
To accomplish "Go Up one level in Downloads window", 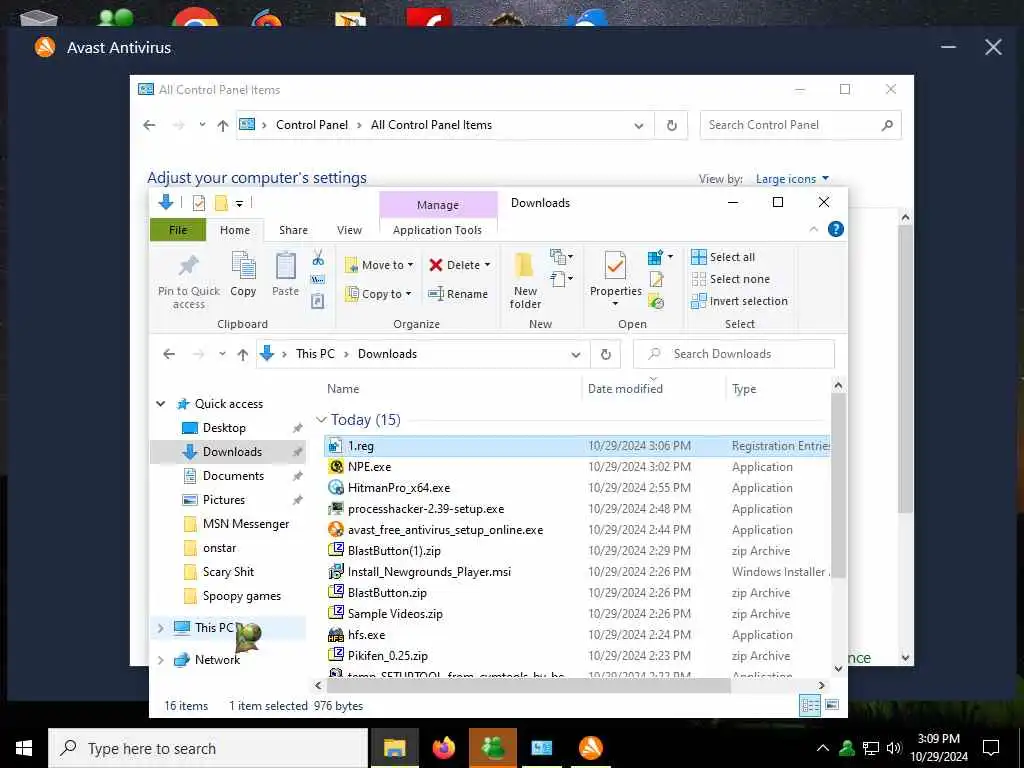I will pos(243,354).
